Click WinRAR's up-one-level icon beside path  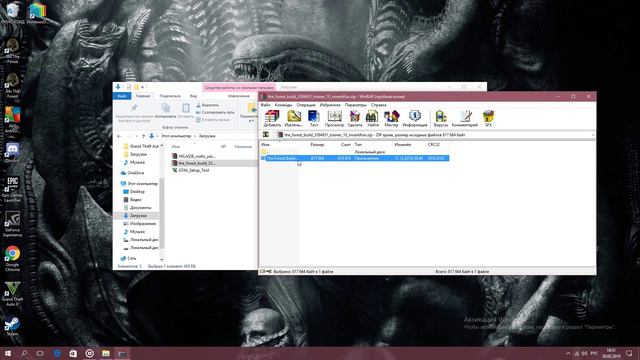tap(266, 134)
